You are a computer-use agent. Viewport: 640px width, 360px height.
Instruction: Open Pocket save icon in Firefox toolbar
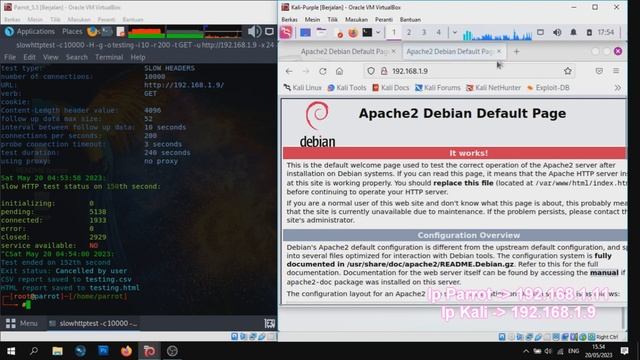[x=599, y=71]
